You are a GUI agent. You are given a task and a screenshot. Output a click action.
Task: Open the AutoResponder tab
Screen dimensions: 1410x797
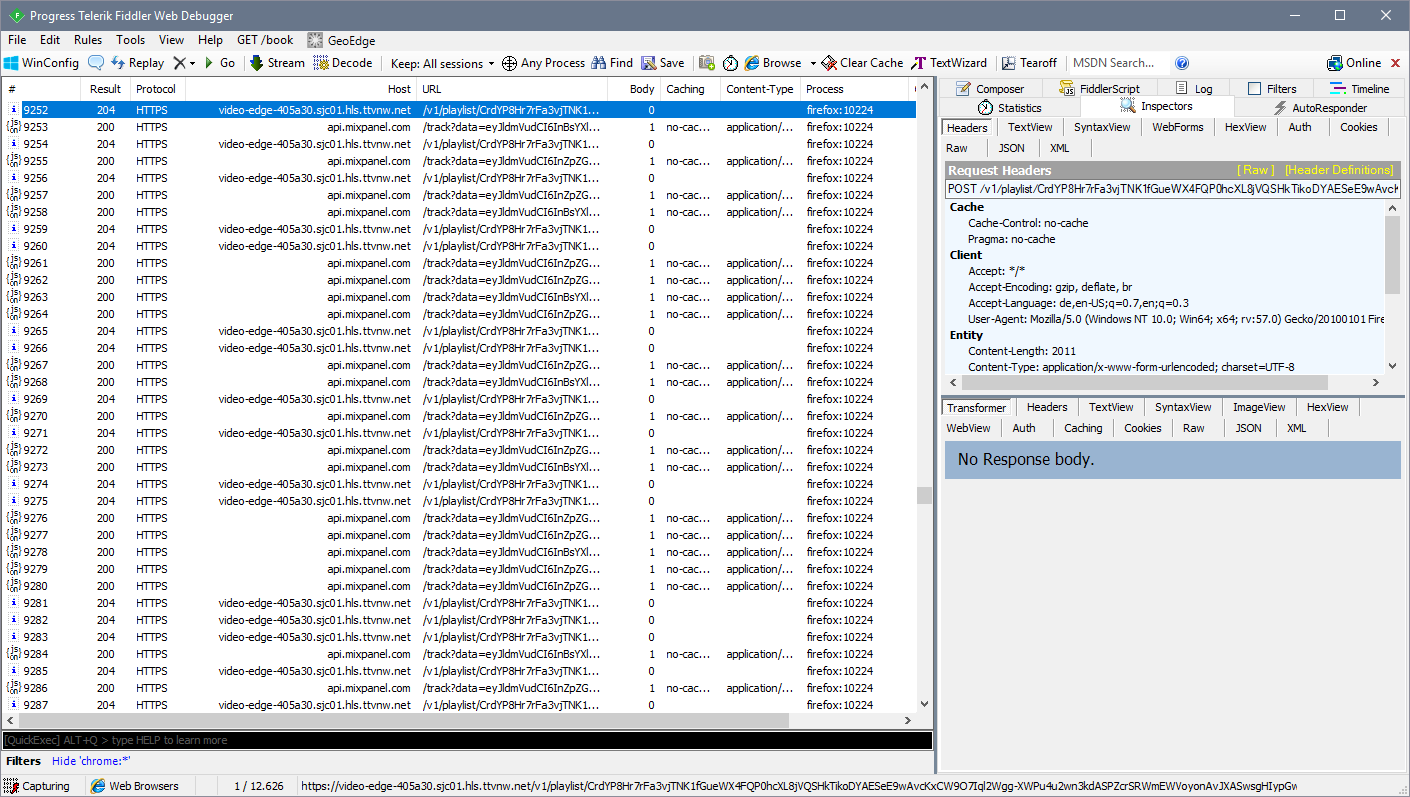pyautogui.click(x=1320, y=107)
